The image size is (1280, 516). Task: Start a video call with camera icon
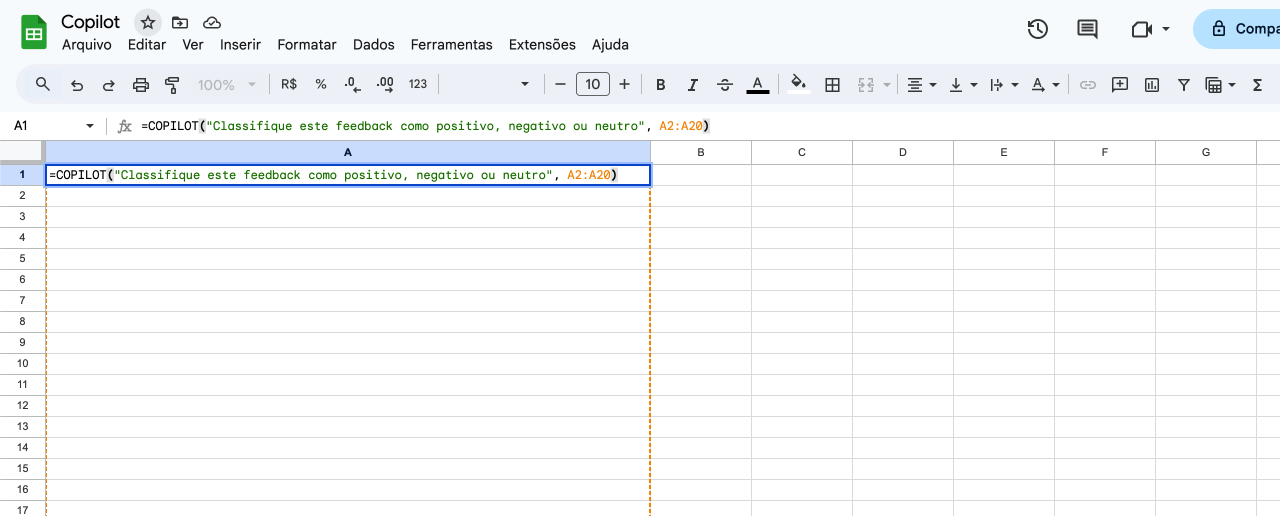click(1142, 29)
